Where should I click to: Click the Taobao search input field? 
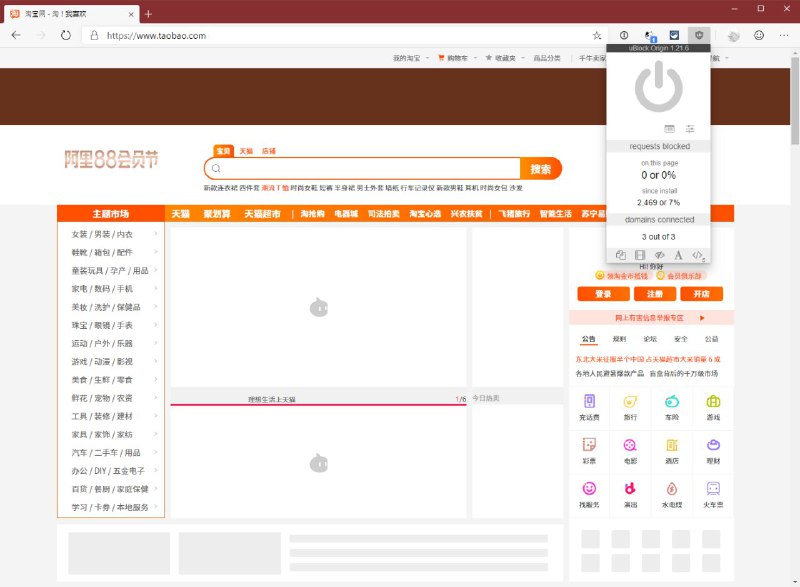coord(362,169)
